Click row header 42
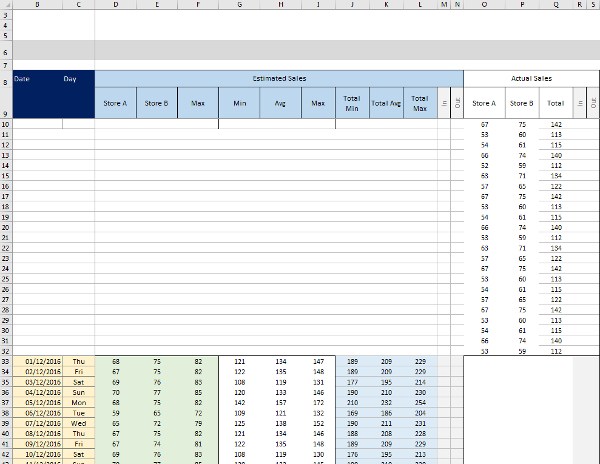Image resolution: width=600 pixels, height=464 pixels. 6,454
